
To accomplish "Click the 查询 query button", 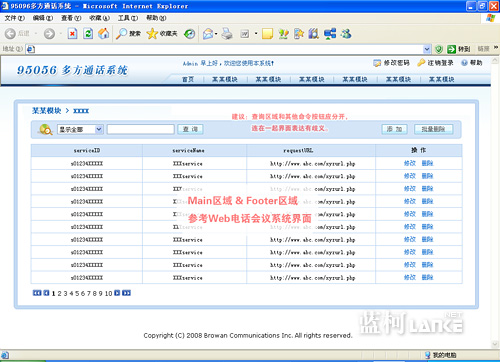I will click(190, 129).
